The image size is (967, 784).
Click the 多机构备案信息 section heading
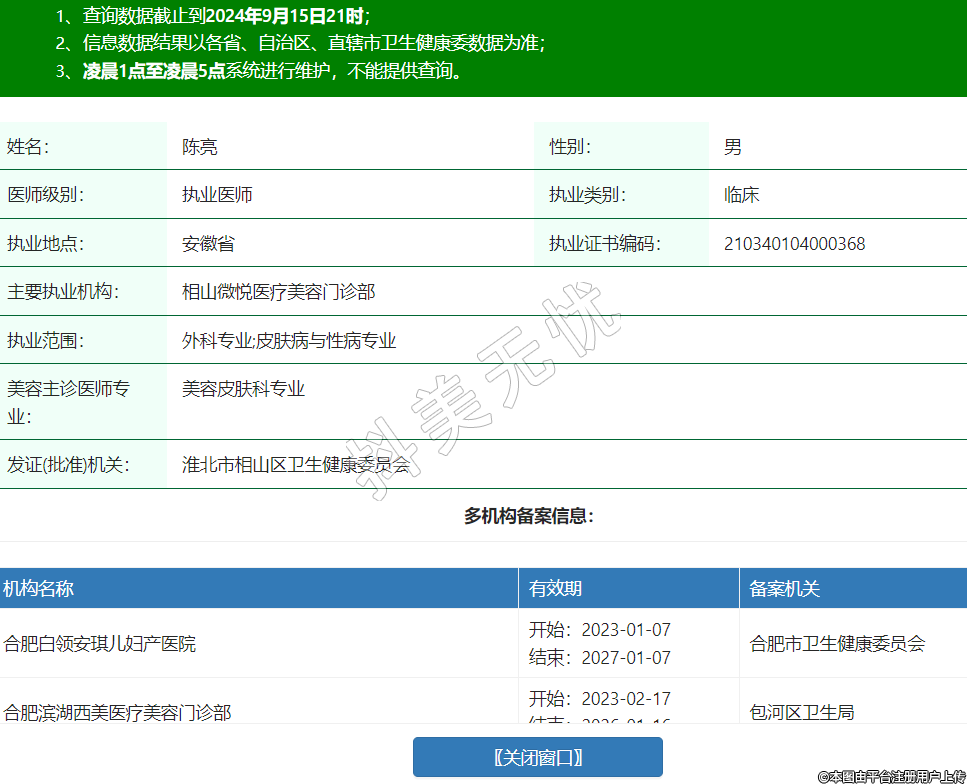point(529,516)
